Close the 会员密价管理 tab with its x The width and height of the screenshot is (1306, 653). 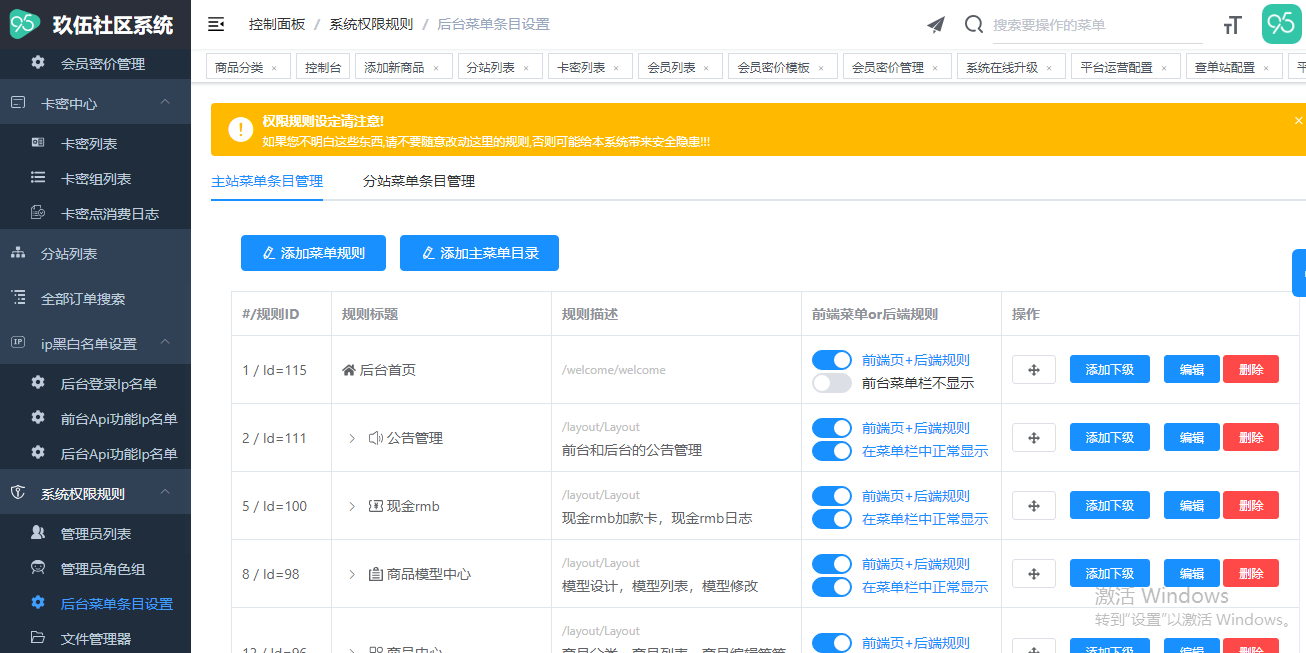[935, 68]
